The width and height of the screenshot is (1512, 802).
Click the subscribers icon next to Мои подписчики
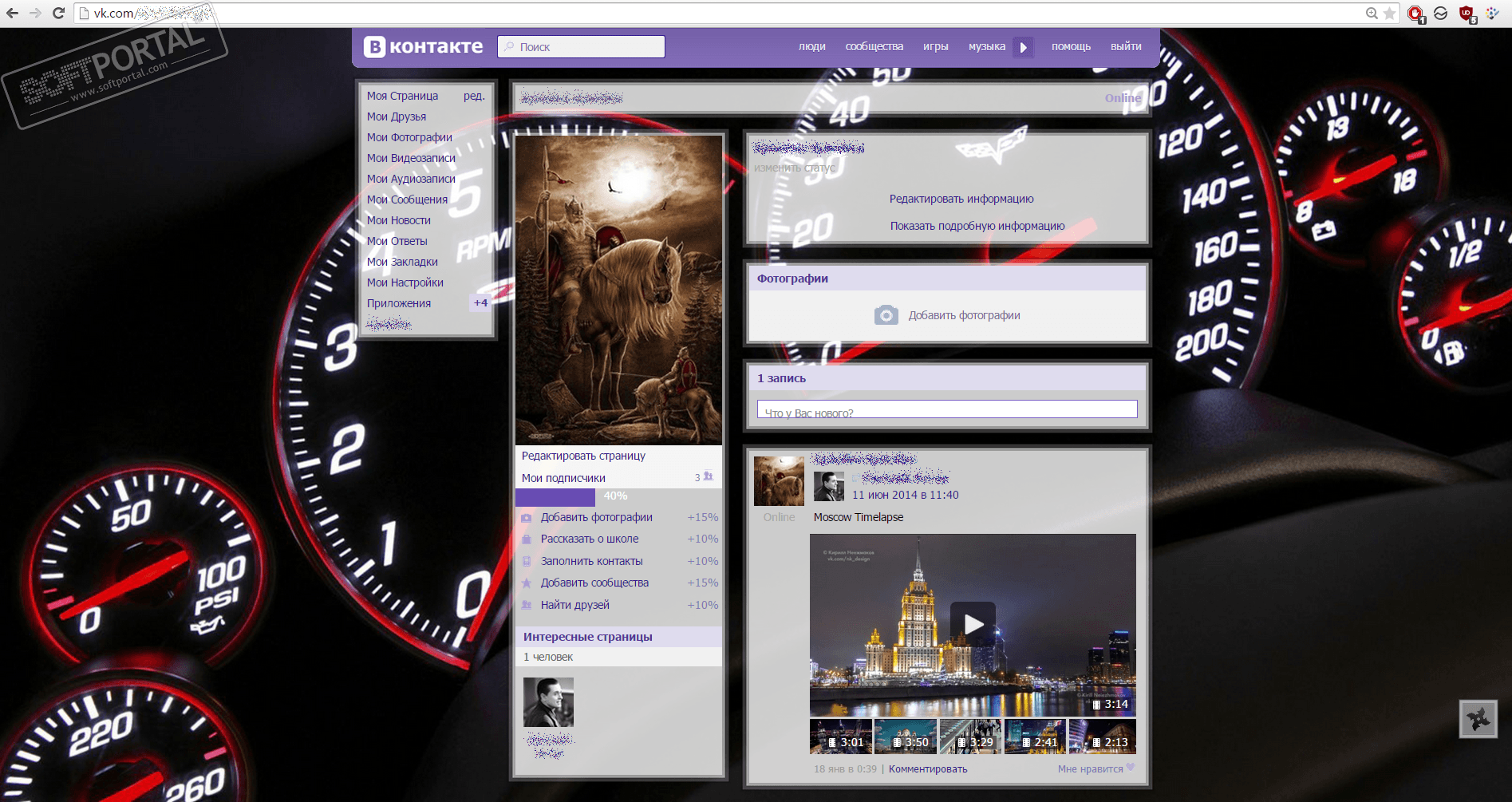click(708, 476)
